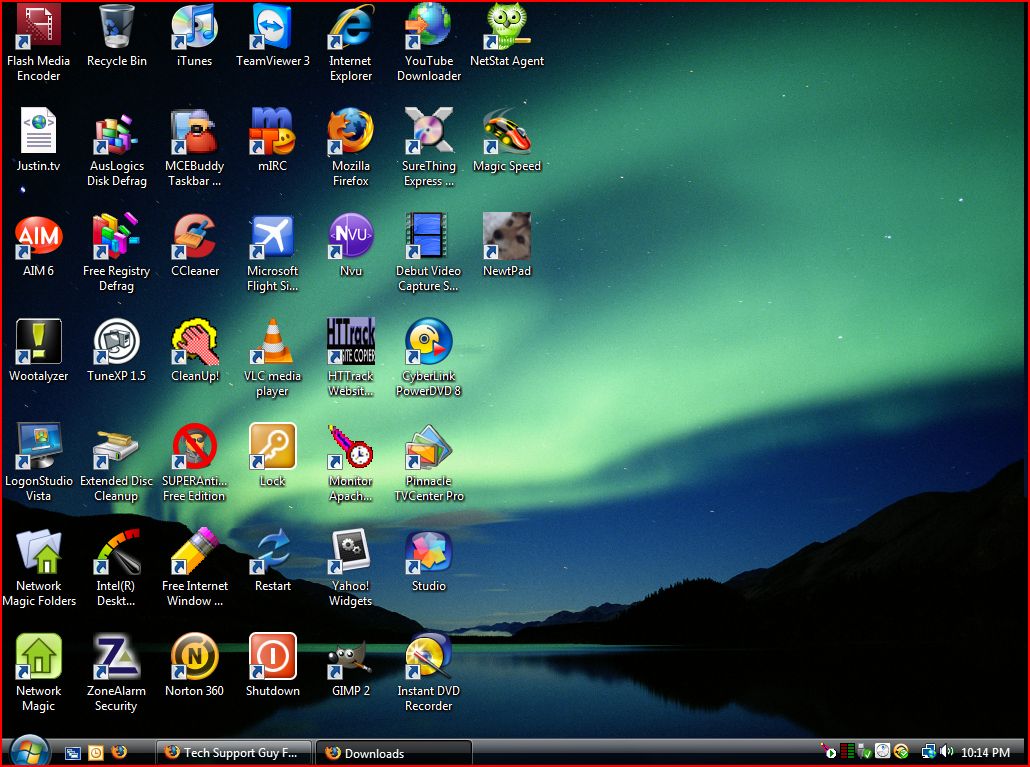The width and height of the screenshot is (1030, 767).
Task: Select the TuneXP 1.5 icon
Action: point(116,341)
